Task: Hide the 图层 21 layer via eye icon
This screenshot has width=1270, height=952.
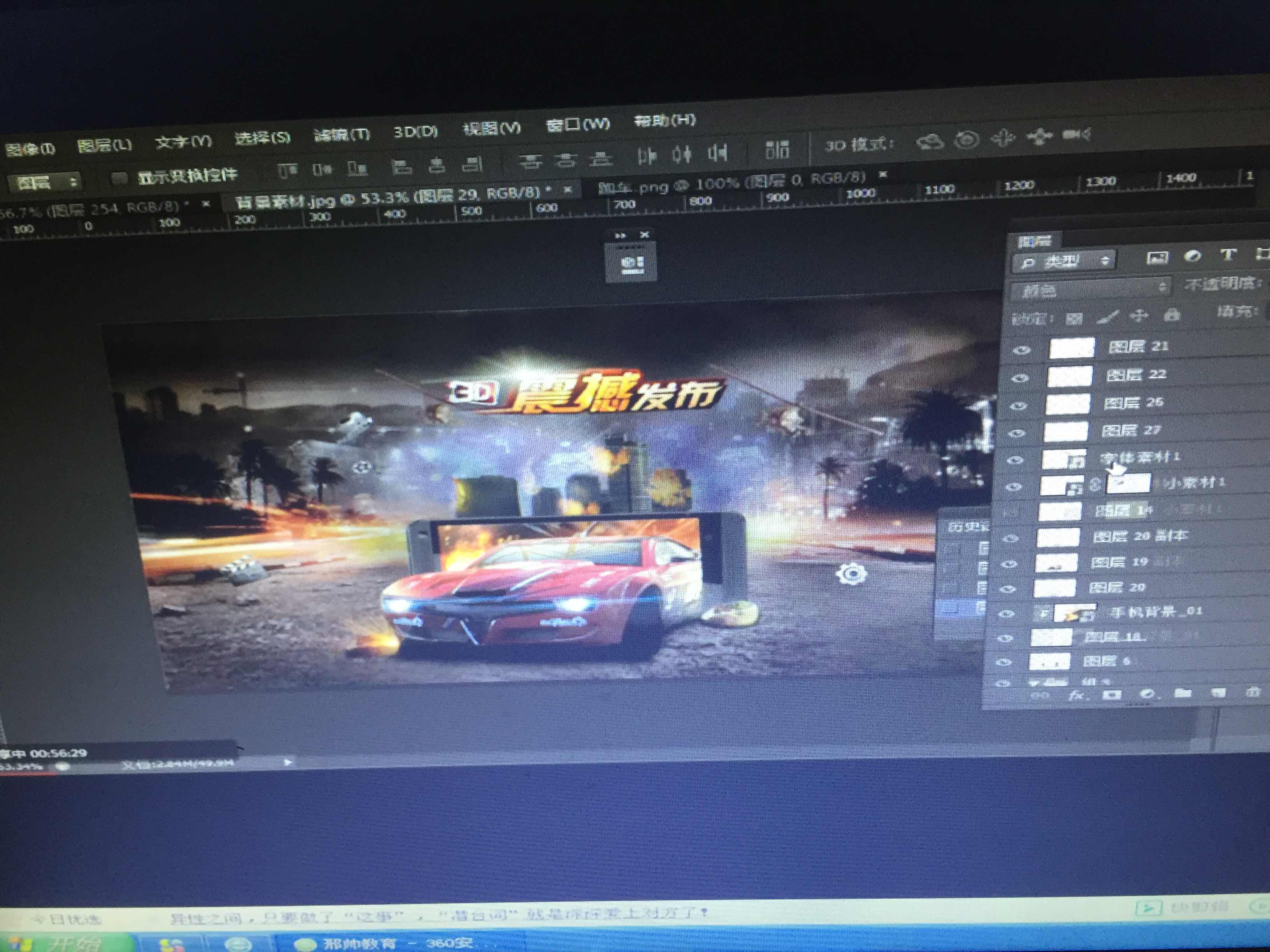Action: (1021, 351)
